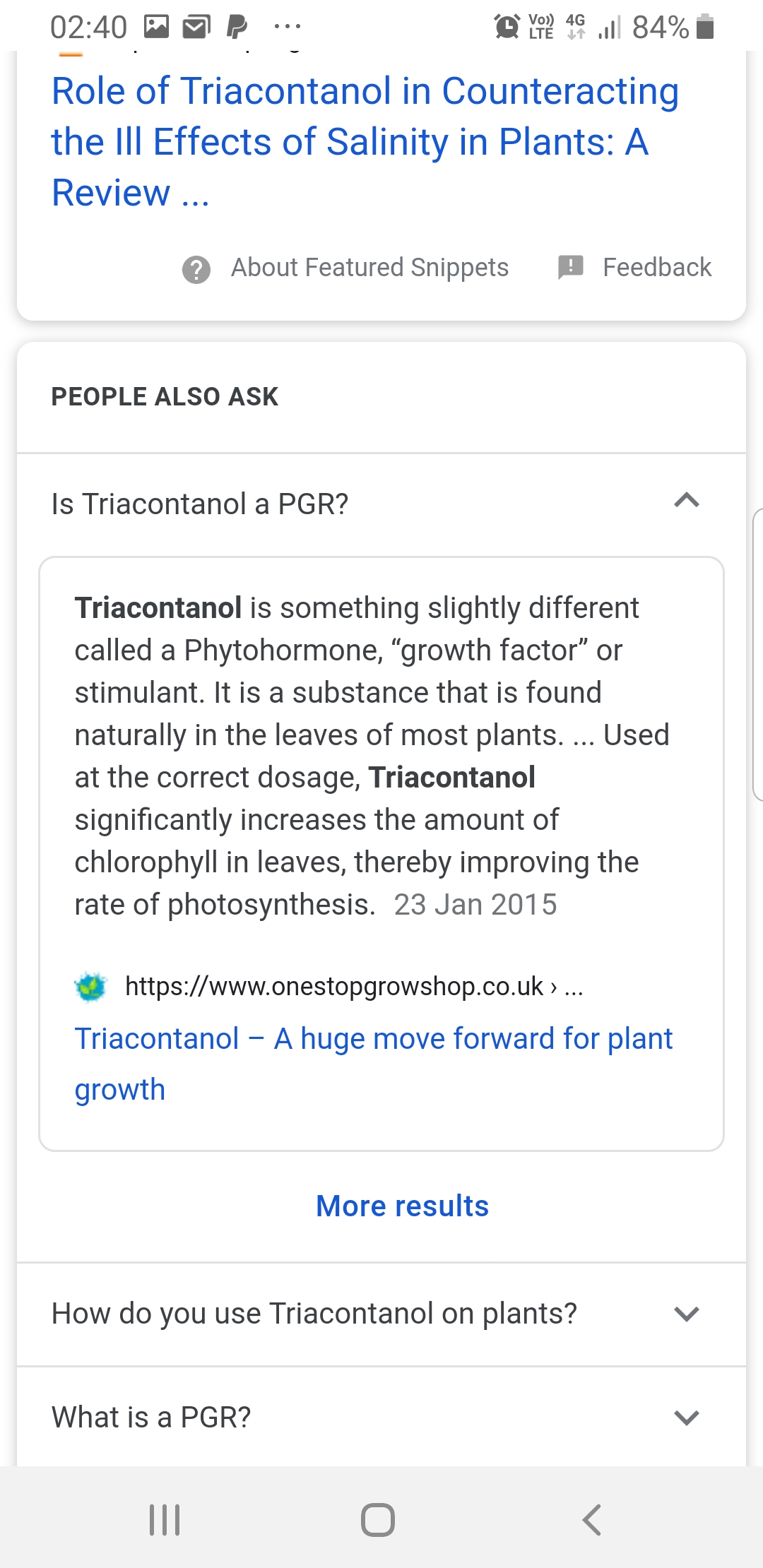Screen dimensions: 763x1568
Task: Tap the About Featured Snippets question mark icon
Action: [196, 269]
